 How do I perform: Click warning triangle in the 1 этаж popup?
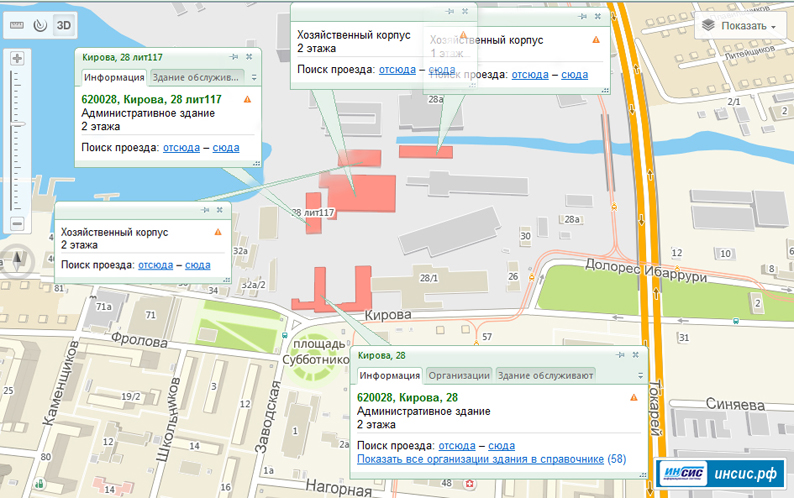(x=596, y=40)
